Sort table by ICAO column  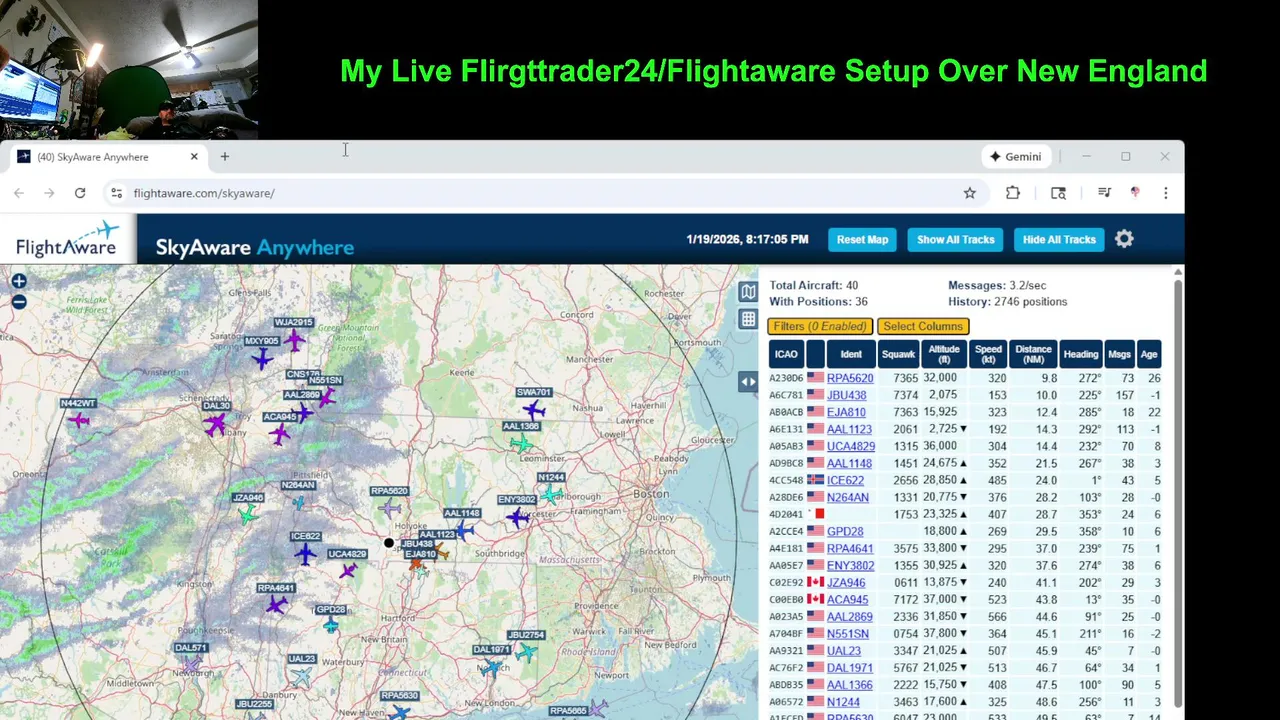[x=786, y=354]
